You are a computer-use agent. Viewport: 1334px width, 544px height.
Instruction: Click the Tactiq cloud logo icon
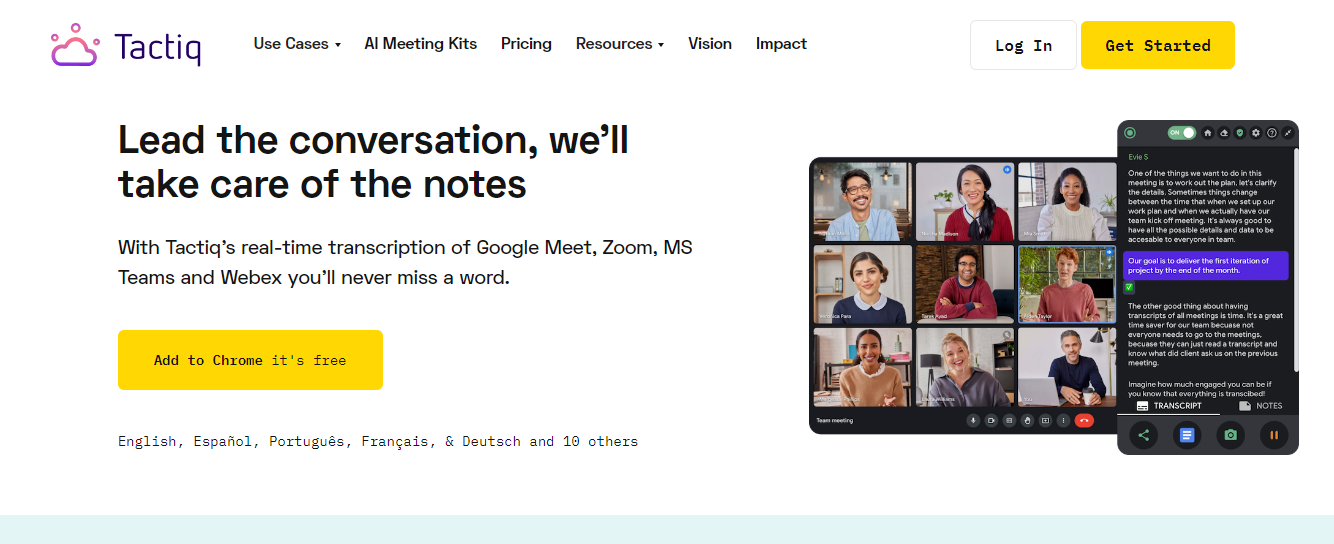74,45
